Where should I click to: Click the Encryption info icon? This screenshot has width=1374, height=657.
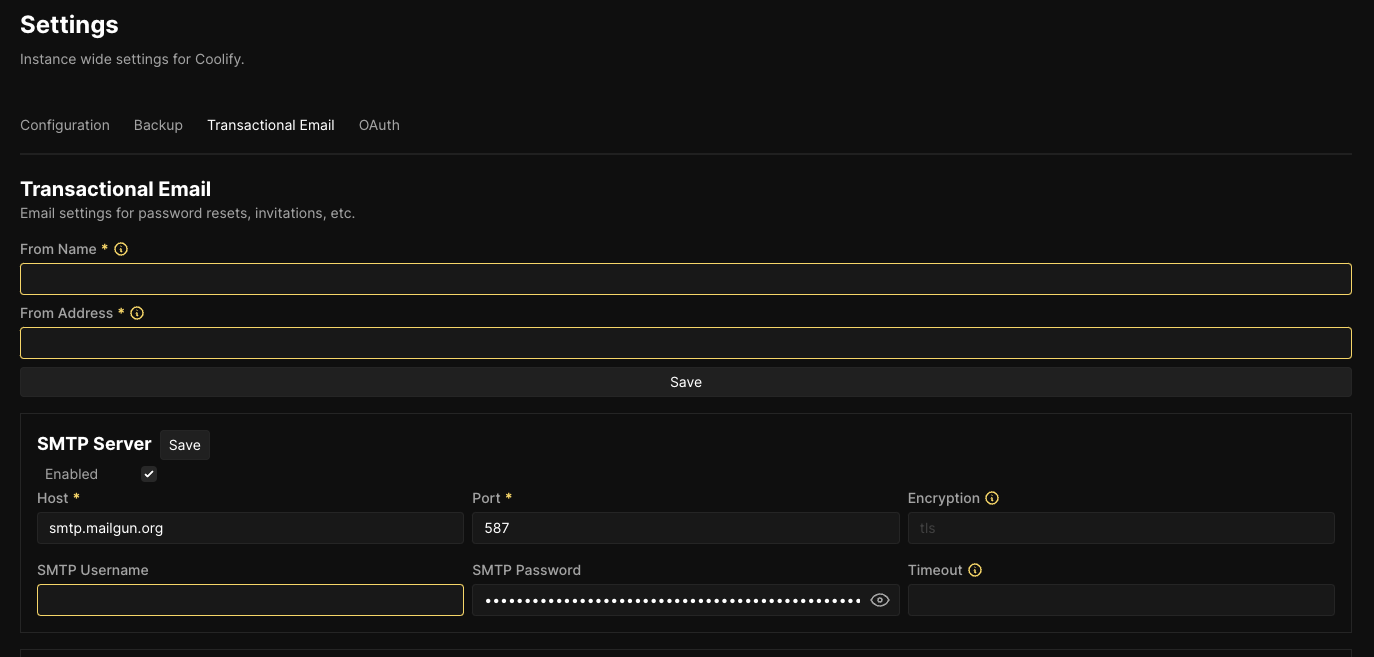coord(992,498)
